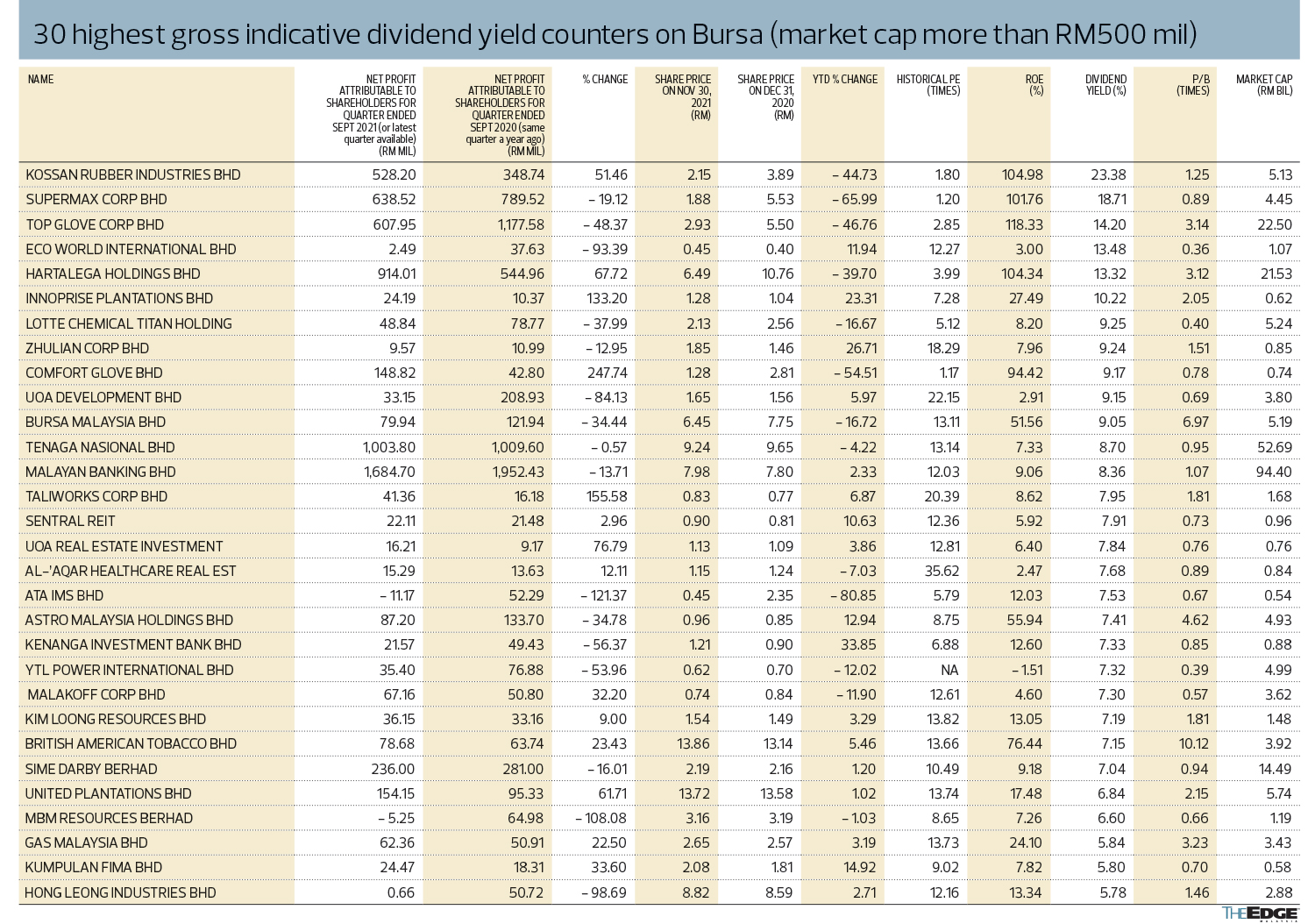This screenshot has width=1315, height=924.
Task: Click the SHARE PRICE ON NOV 30, 2021 header
Action: [683, 97]
